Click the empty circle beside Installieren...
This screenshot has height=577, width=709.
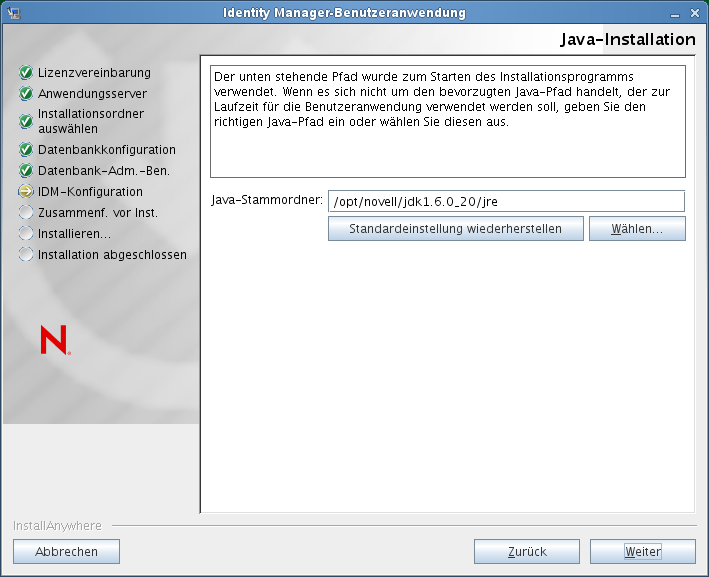pyautogui.click(x=26, y=234)
